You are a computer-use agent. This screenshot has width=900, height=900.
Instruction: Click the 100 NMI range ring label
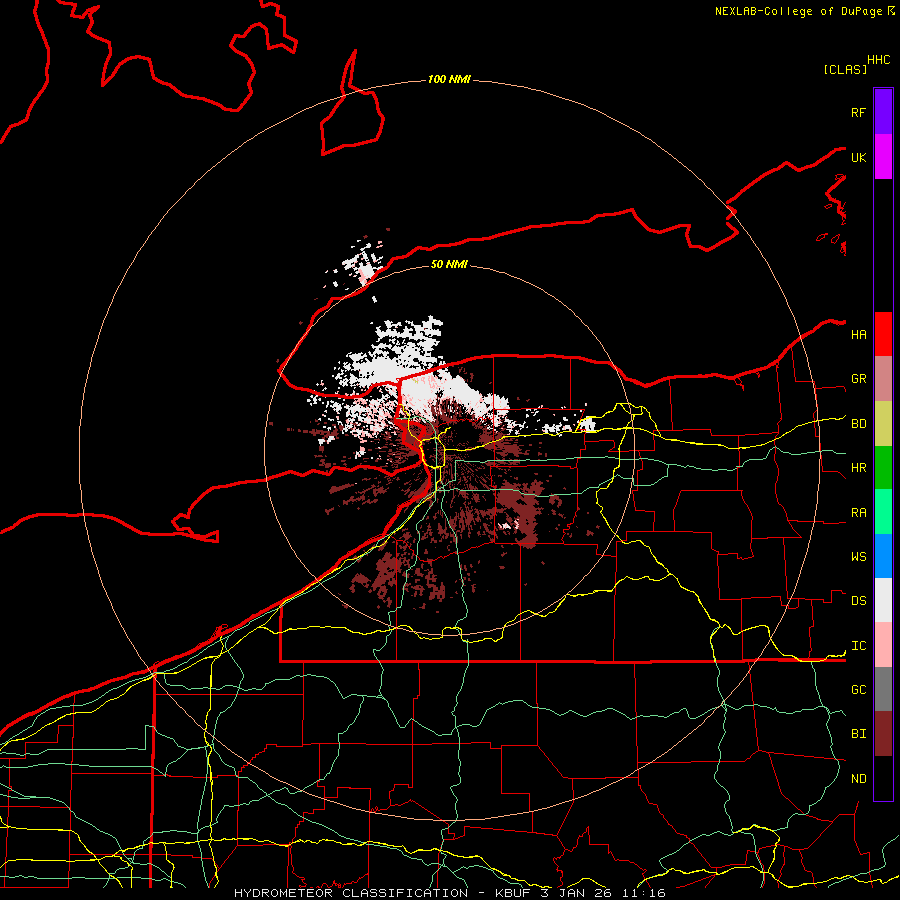(x=449, y=79)
